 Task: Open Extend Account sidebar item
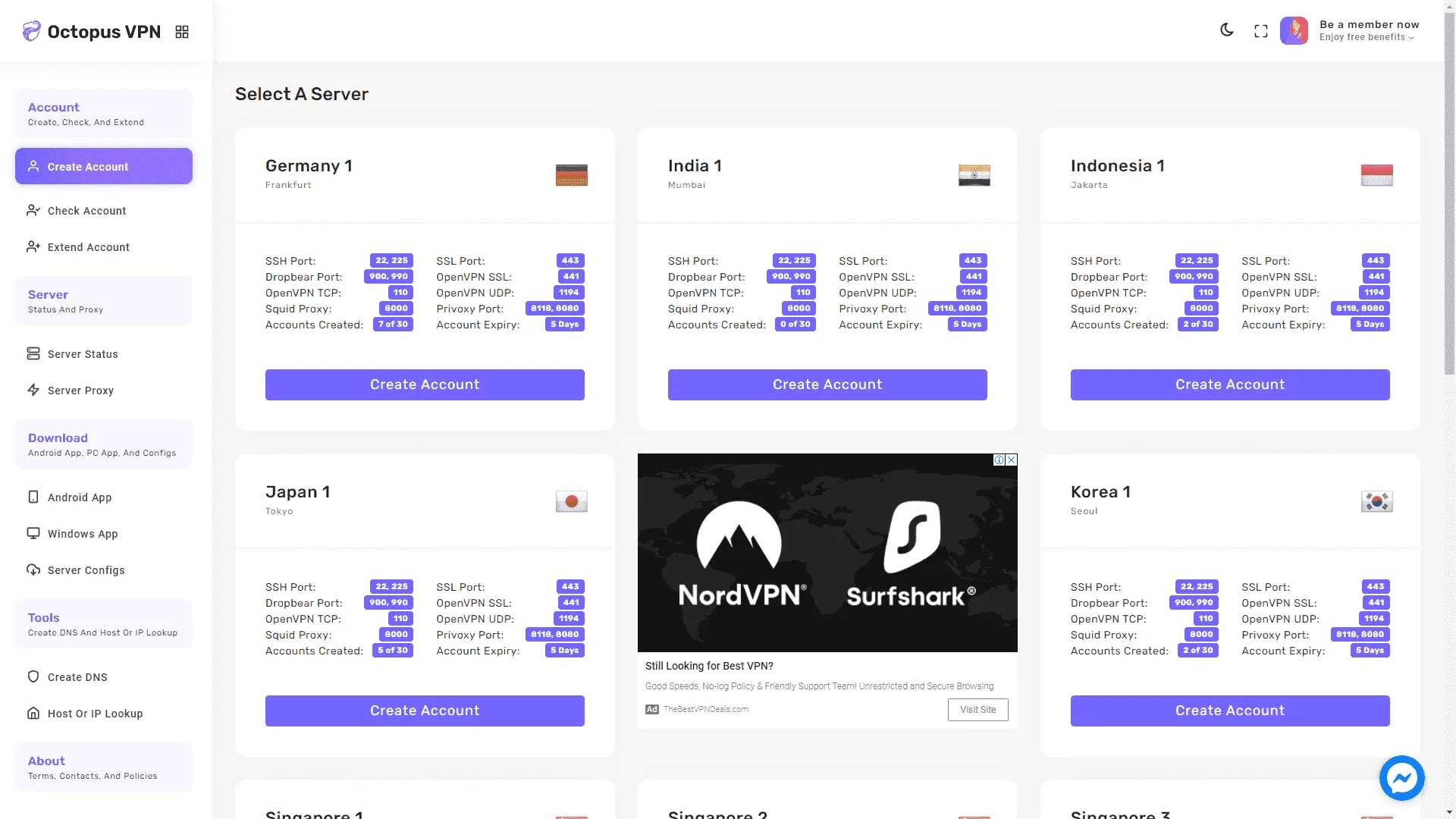point(104,247)
